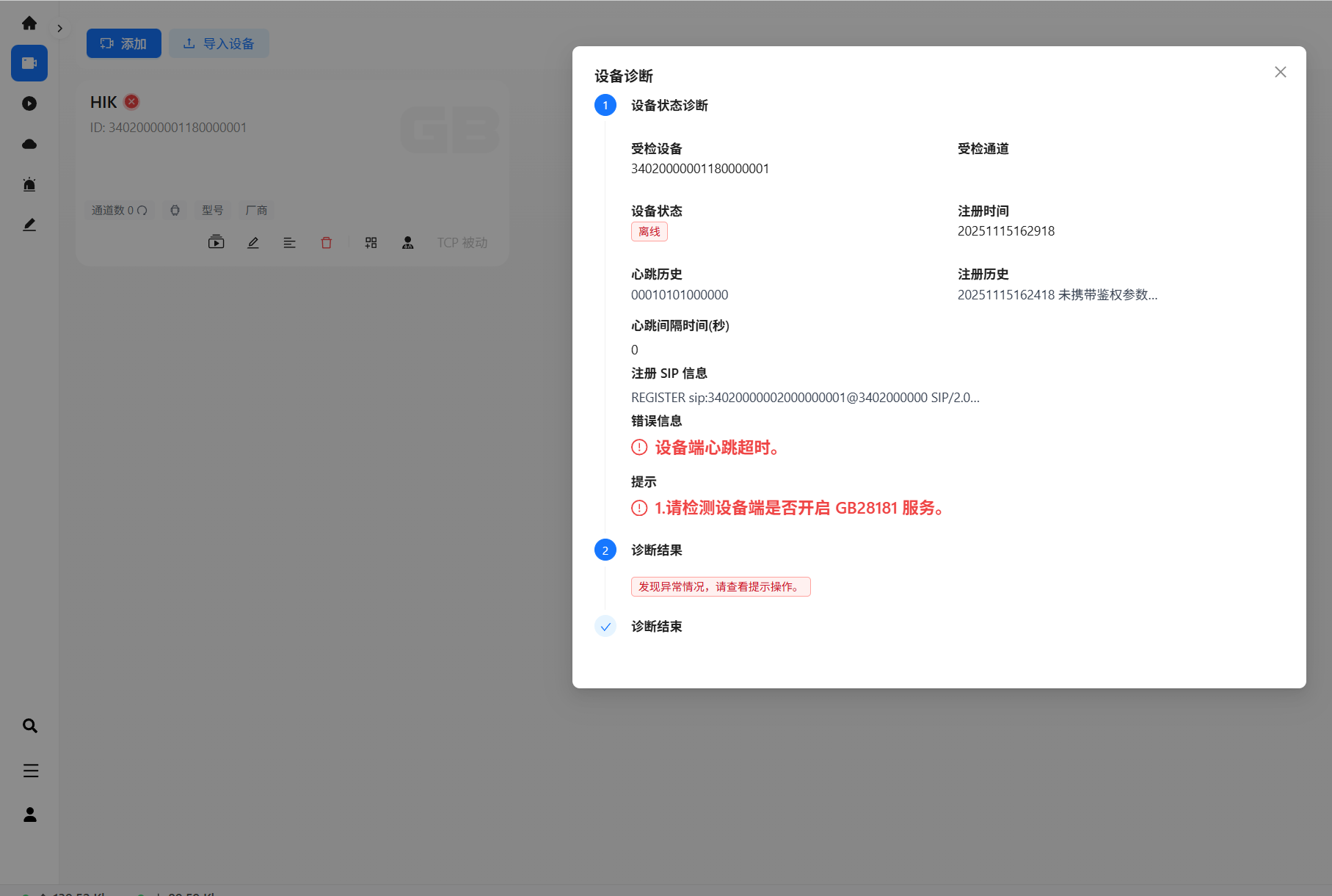Click the search magnifier in sidebar
Screen dimensions: 1332x896
point(30,726)
